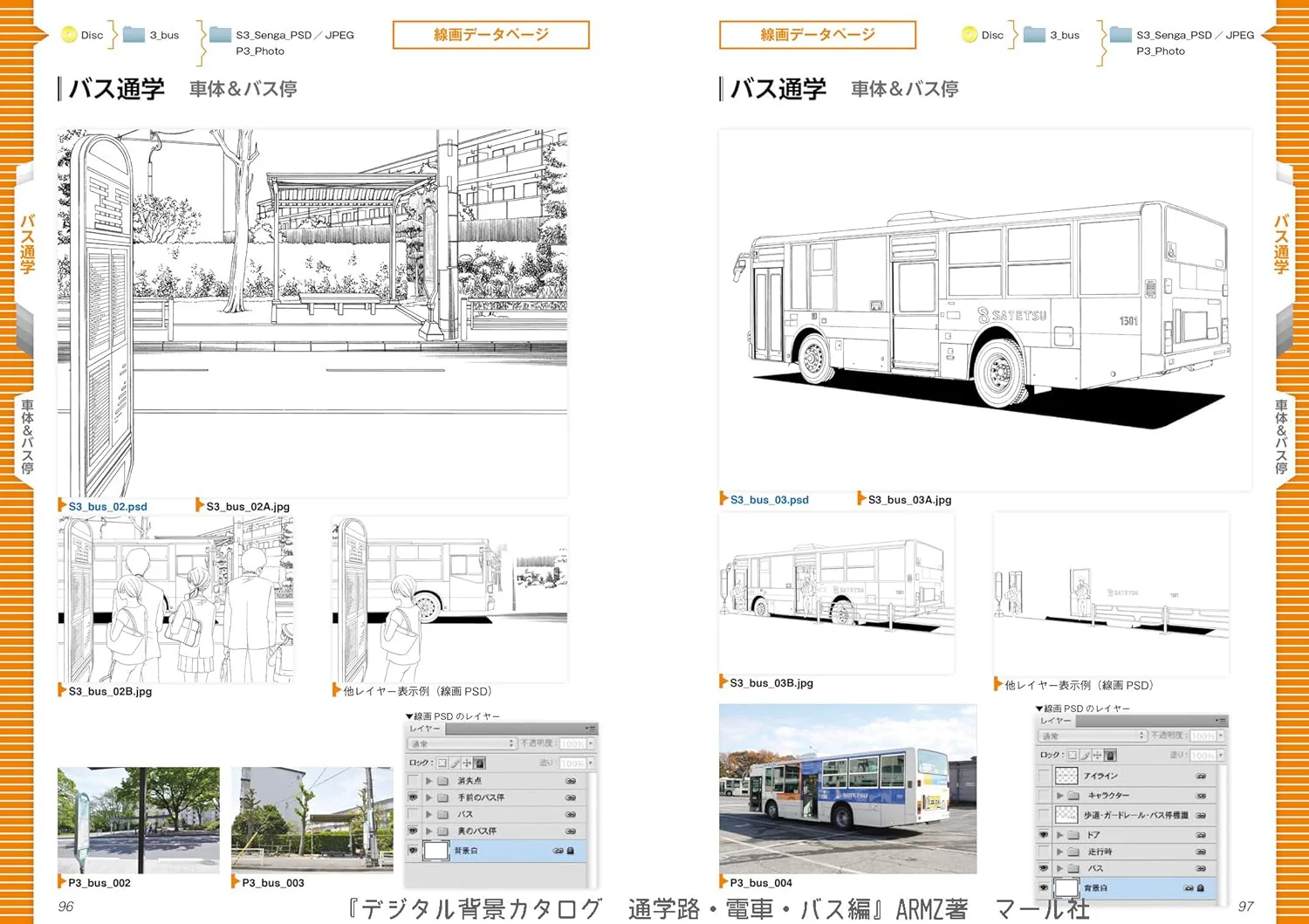Image resolution: width=1309 pixels, height=924 pixels.
Task: Open the 不透明度 opacity arrow, page 96 panel
Action: point(591,743)
